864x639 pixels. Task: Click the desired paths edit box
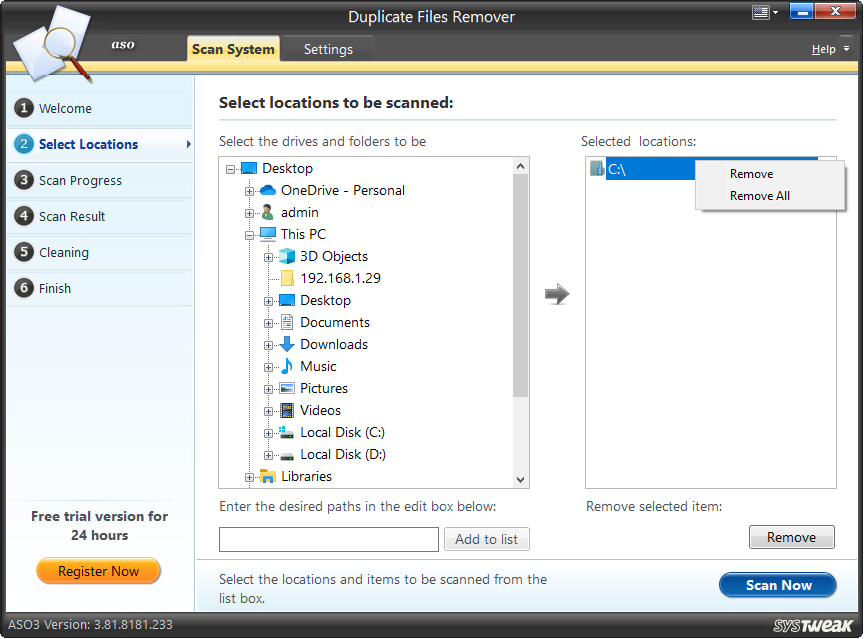click(328, 539)
